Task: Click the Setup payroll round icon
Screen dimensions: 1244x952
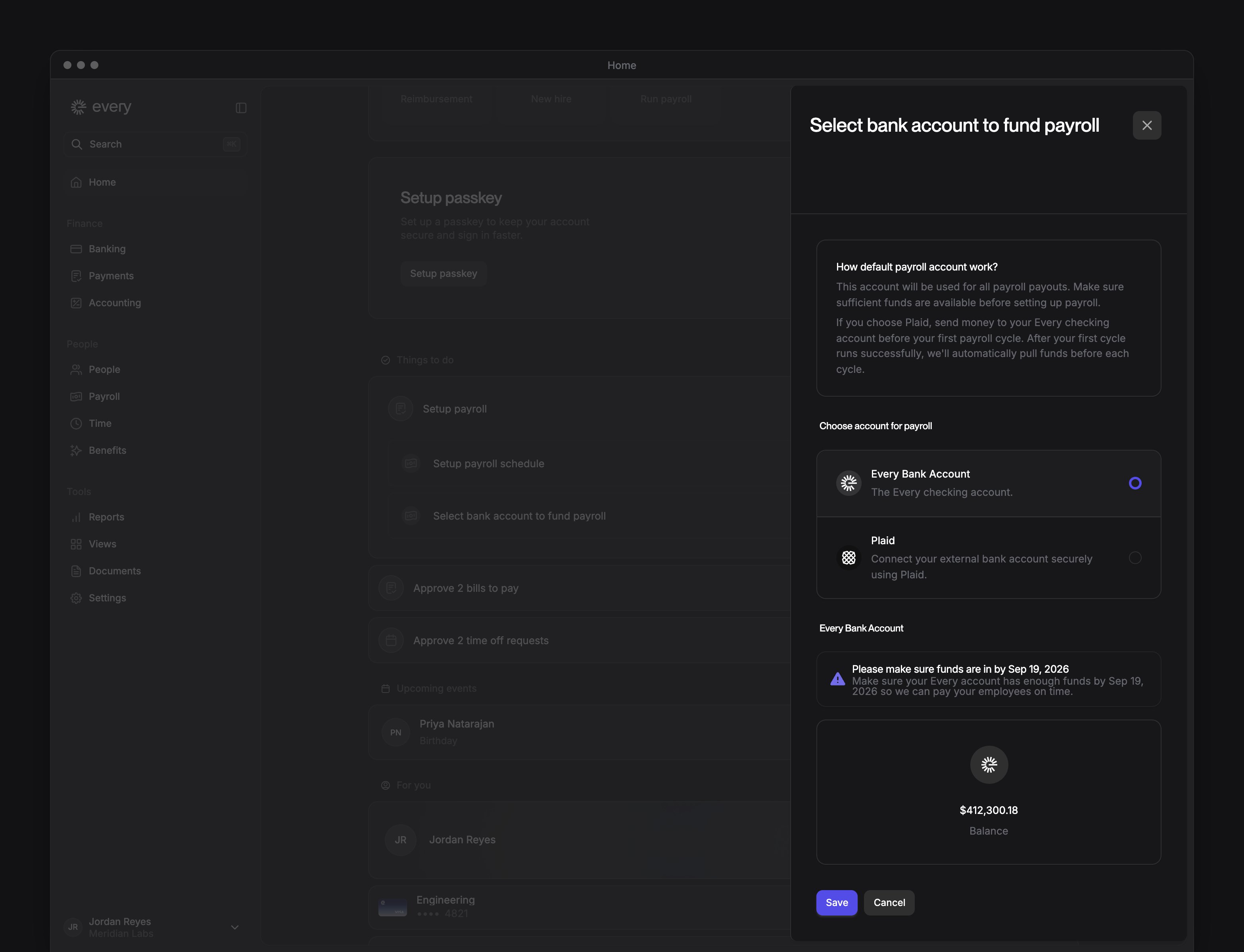Action: point(400,409)
